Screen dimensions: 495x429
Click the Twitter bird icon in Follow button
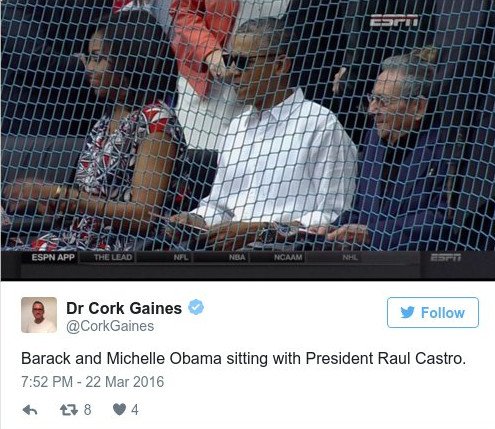(x=407, y=313)
